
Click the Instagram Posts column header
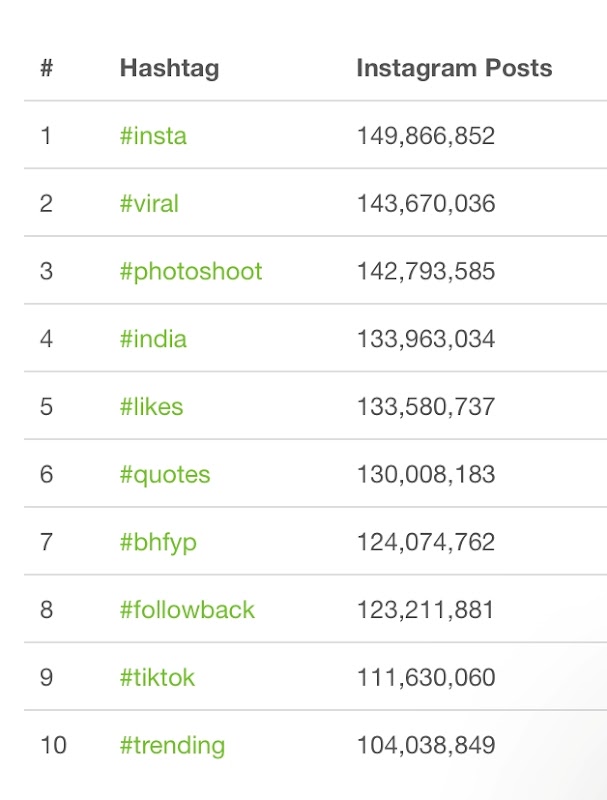pyautogui.click(x=454, y=69)
